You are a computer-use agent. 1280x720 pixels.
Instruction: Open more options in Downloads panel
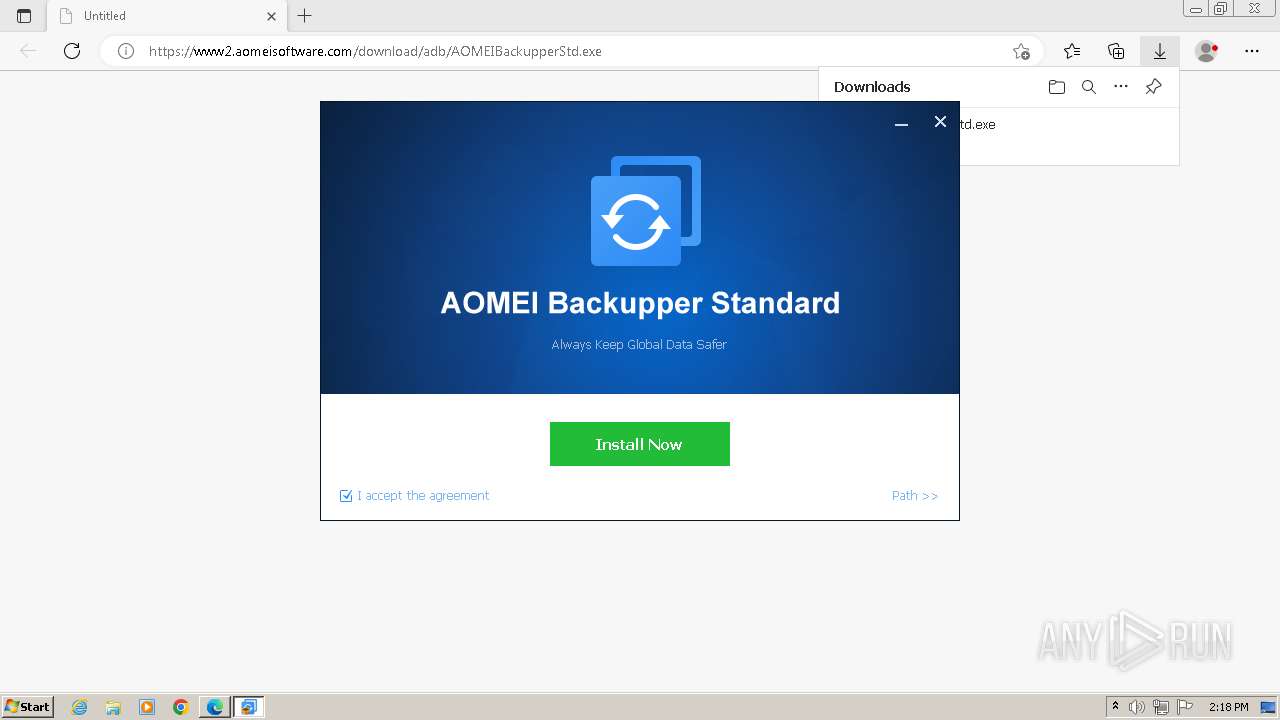1121,87
